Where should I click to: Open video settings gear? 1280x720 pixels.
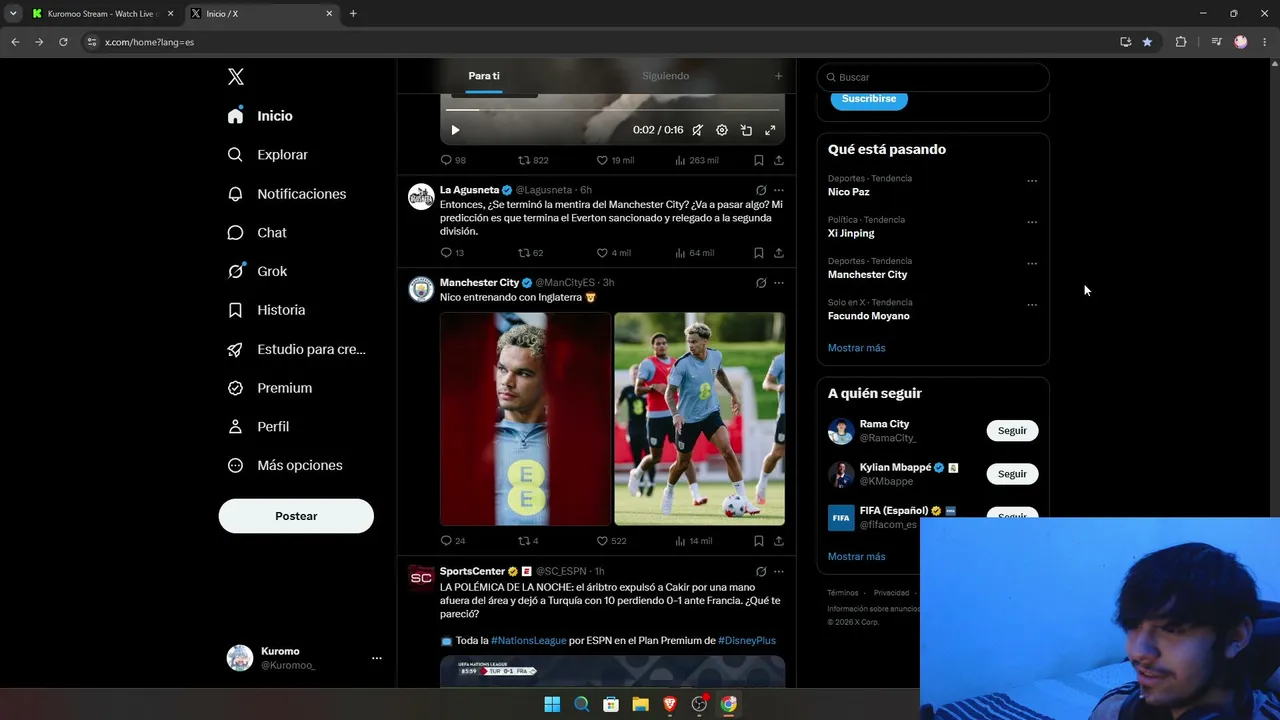(x=722, y=130)
